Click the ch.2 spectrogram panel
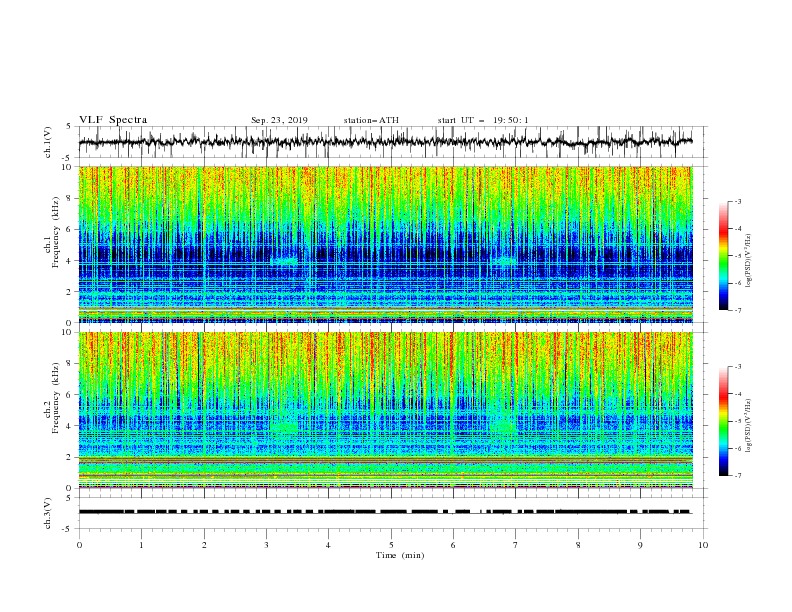 tap(385, 410)
